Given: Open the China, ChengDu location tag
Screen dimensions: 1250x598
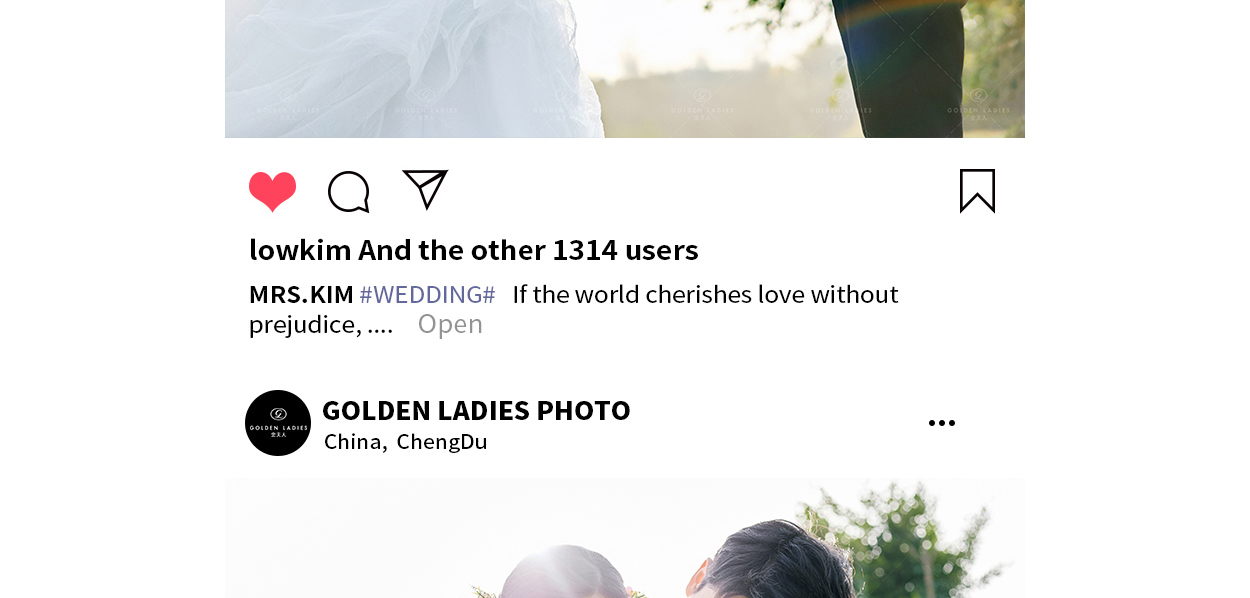Looking at the screenshot, I should 405,441.
